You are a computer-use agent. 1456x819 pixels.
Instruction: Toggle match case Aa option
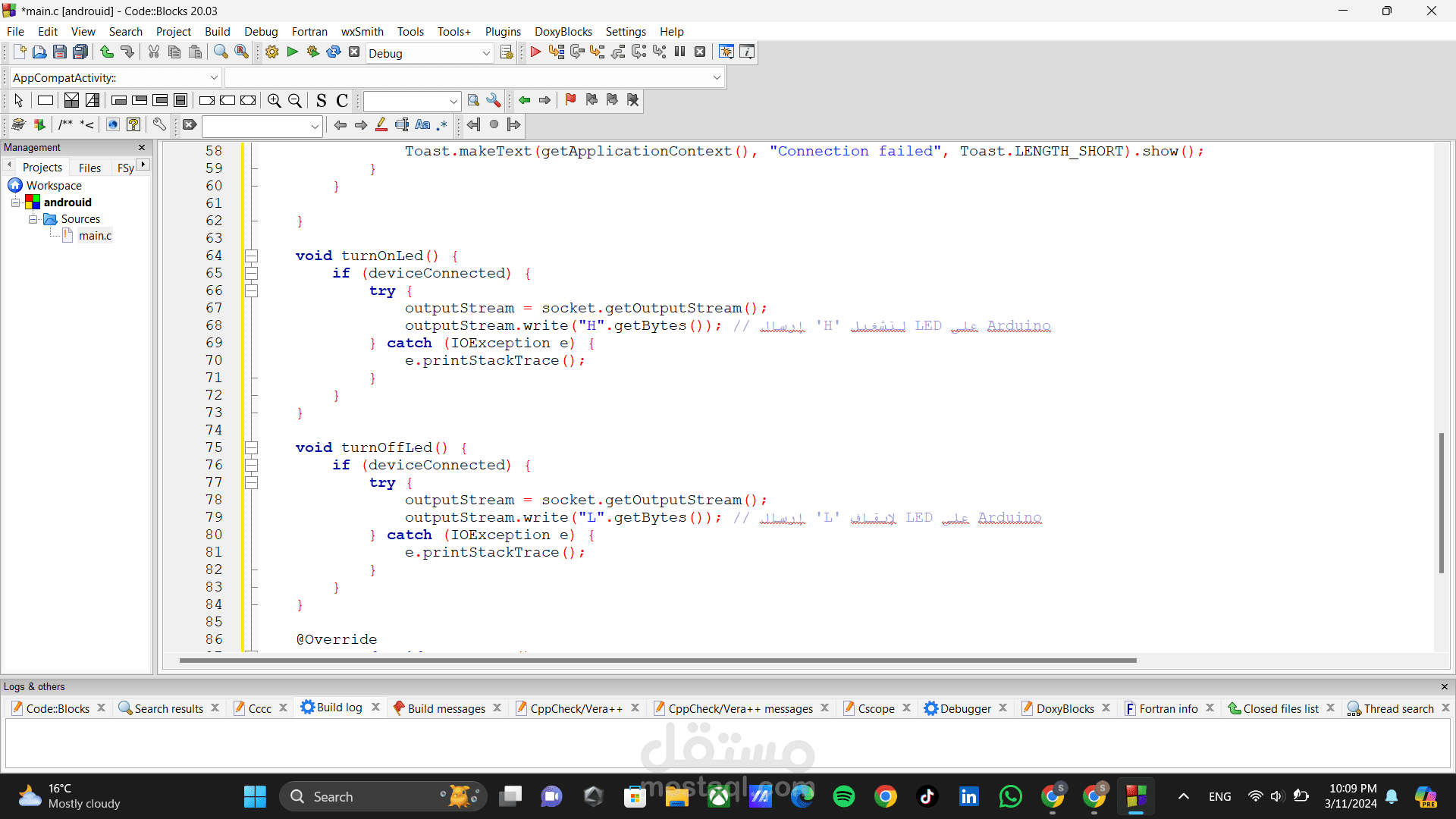[x=422, y=125]
